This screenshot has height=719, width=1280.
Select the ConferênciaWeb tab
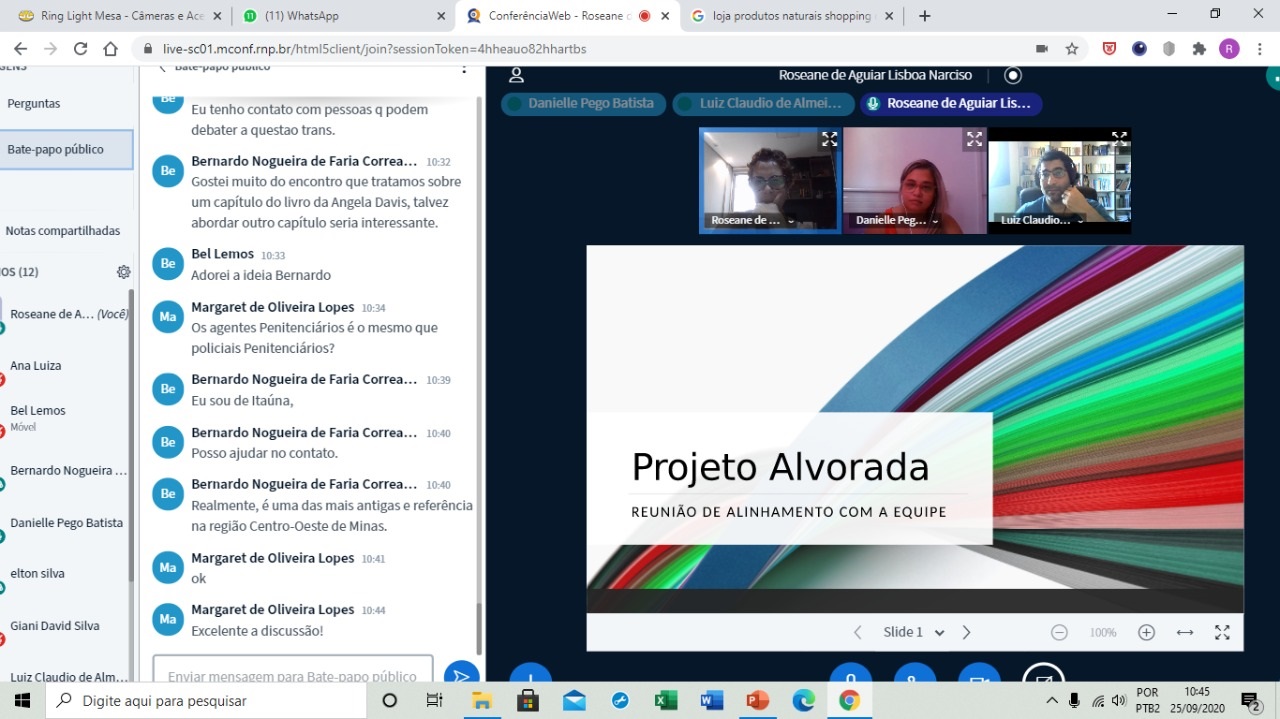pos(567,16)
